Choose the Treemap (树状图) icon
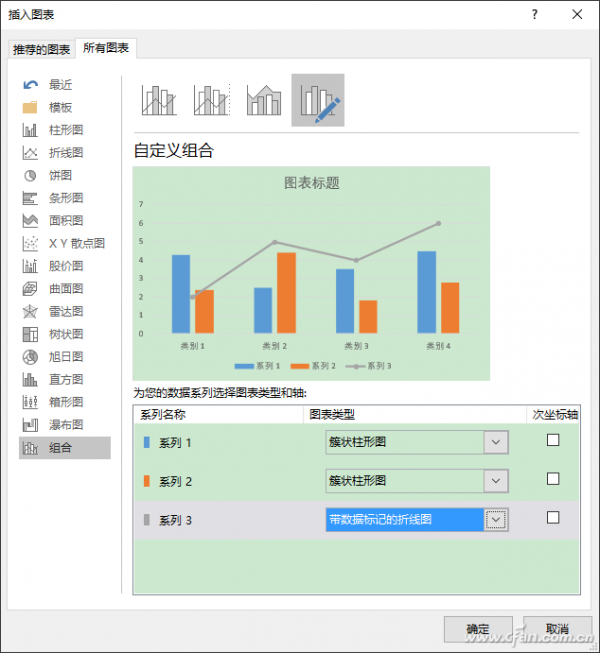 tap(30, 334)
